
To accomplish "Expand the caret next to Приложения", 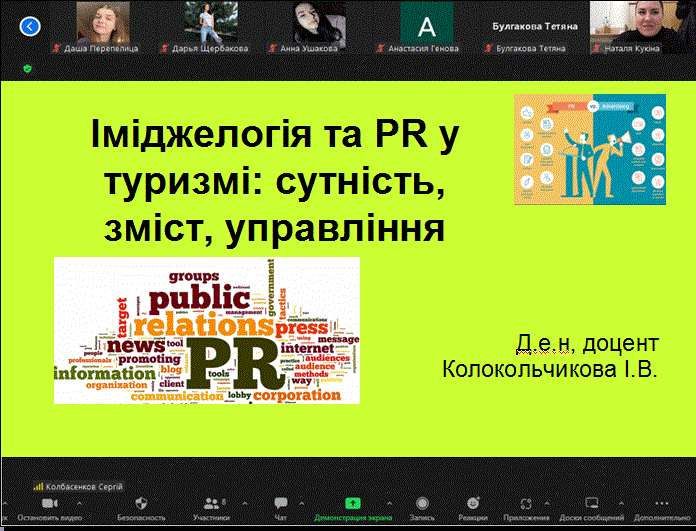I will [547, 503].
